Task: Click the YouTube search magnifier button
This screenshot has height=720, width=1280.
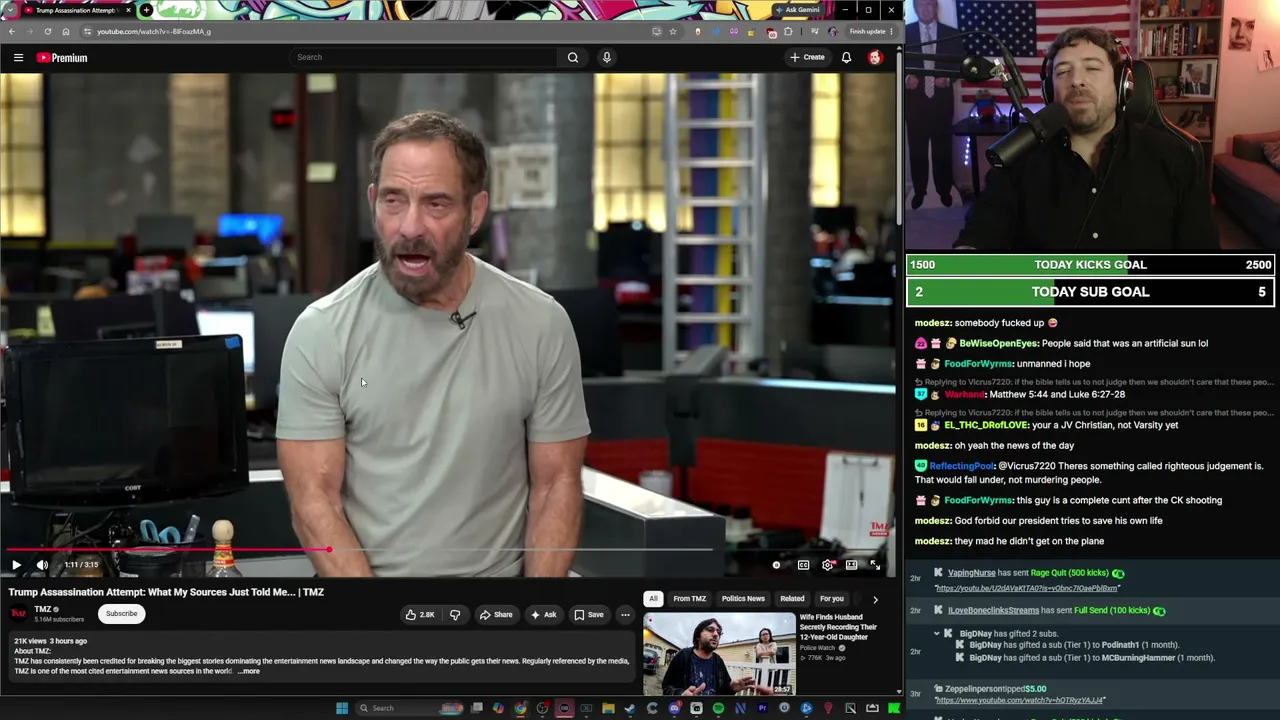Action: [x=573, y=57]
